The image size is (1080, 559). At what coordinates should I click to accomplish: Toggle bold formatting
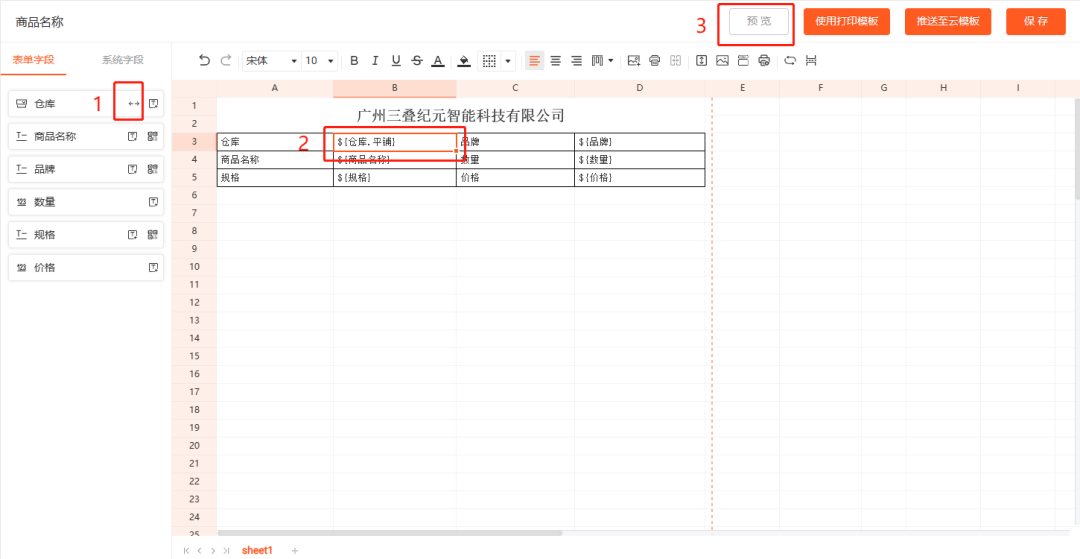354,61
